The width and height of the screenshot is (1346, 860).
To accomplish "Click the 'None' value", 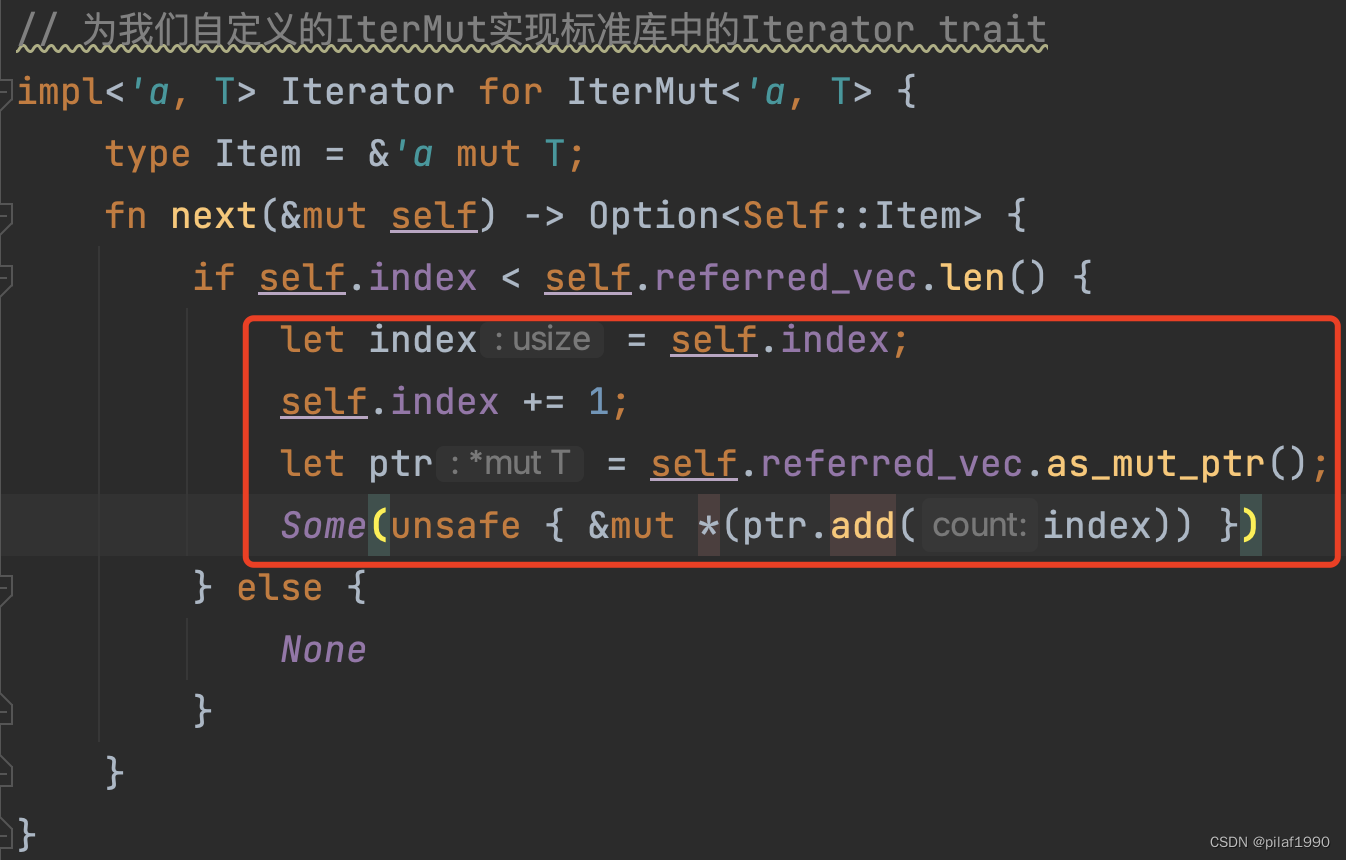I will coord(324,650).
